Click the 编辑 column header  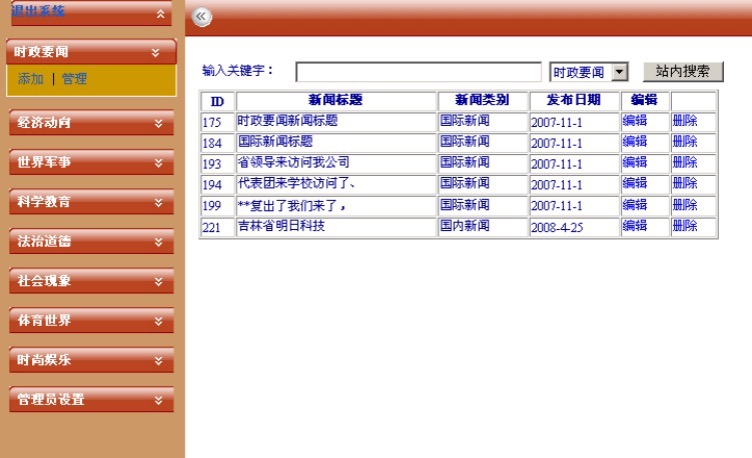644,100
